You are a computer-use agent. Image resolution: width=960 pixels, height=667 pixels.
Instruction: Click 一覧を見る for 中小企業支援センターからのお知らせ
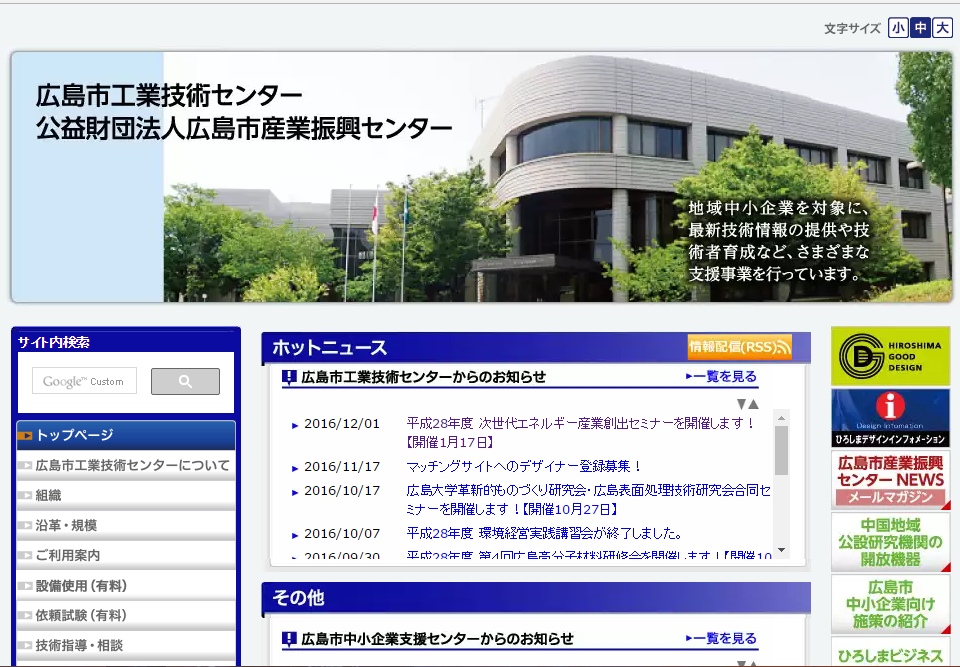pyautogui.click(x=721, y=639)
